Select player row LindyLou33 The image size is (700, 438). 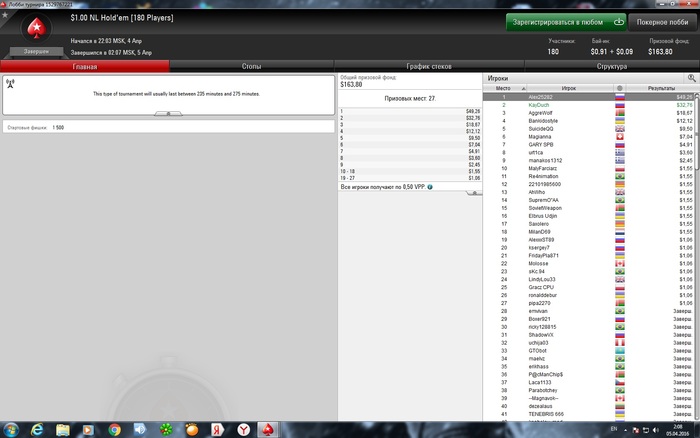tap(588, 279)
